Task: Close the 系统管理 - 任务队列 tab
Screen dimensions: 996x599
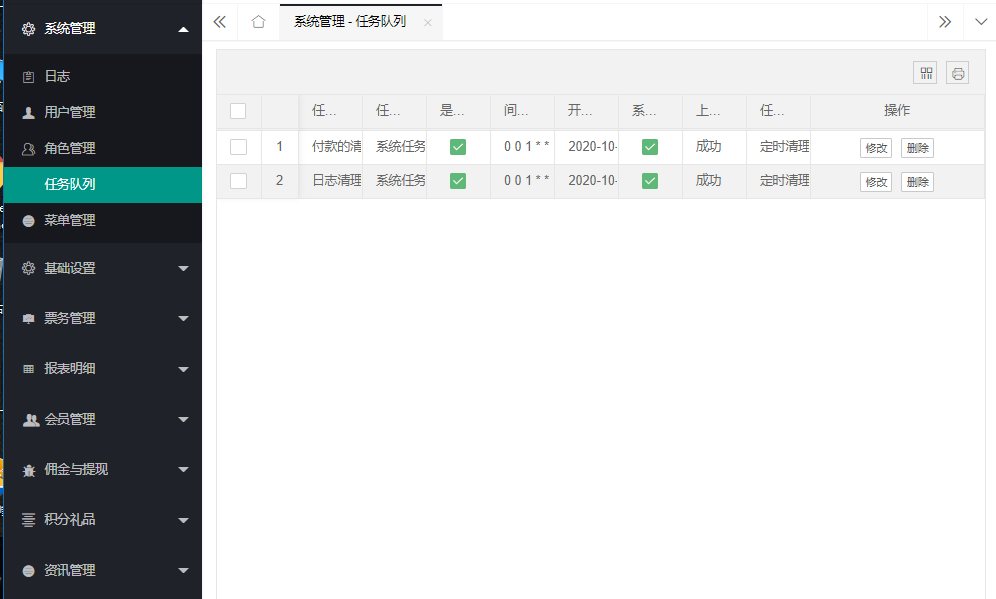Action: pyautogui.click(x=428, y=23)
